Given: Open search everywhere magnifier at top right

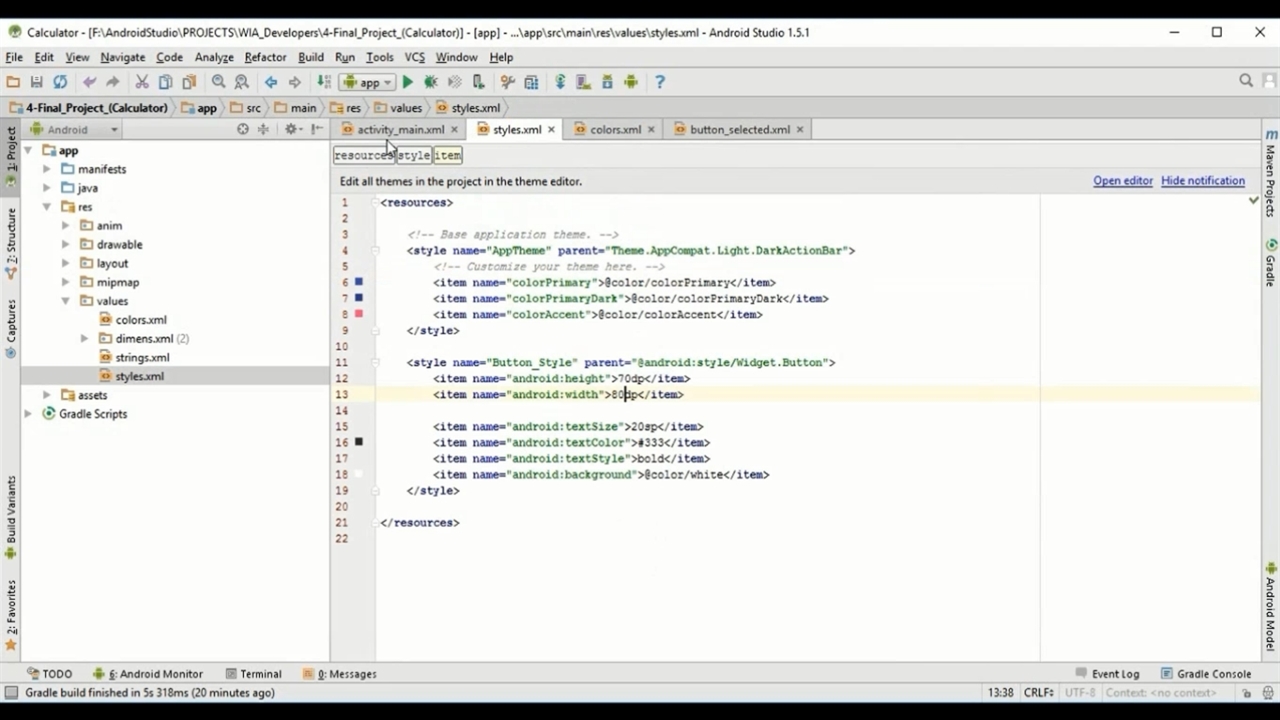Looking at the screenshot, I should coord(1246,81).
